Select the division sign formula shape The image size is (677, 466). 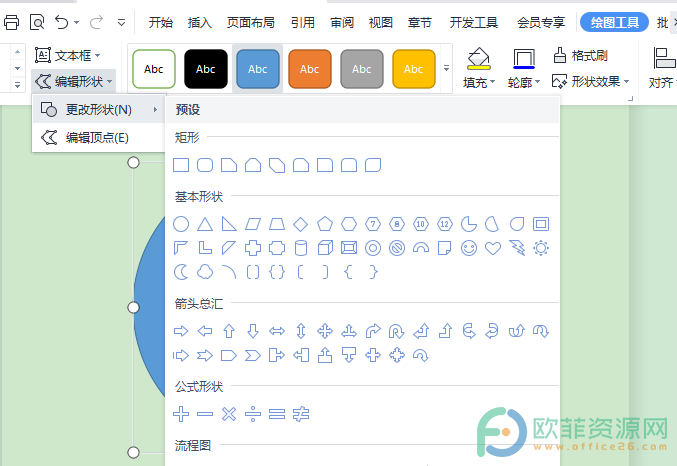click(253, 414)
